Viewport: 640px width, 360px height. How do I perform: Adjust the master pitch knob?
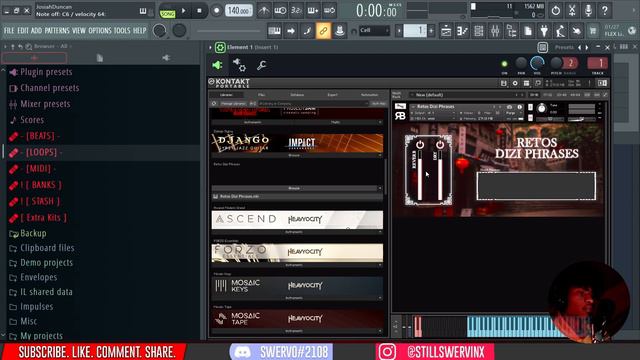tap(179, 31)
